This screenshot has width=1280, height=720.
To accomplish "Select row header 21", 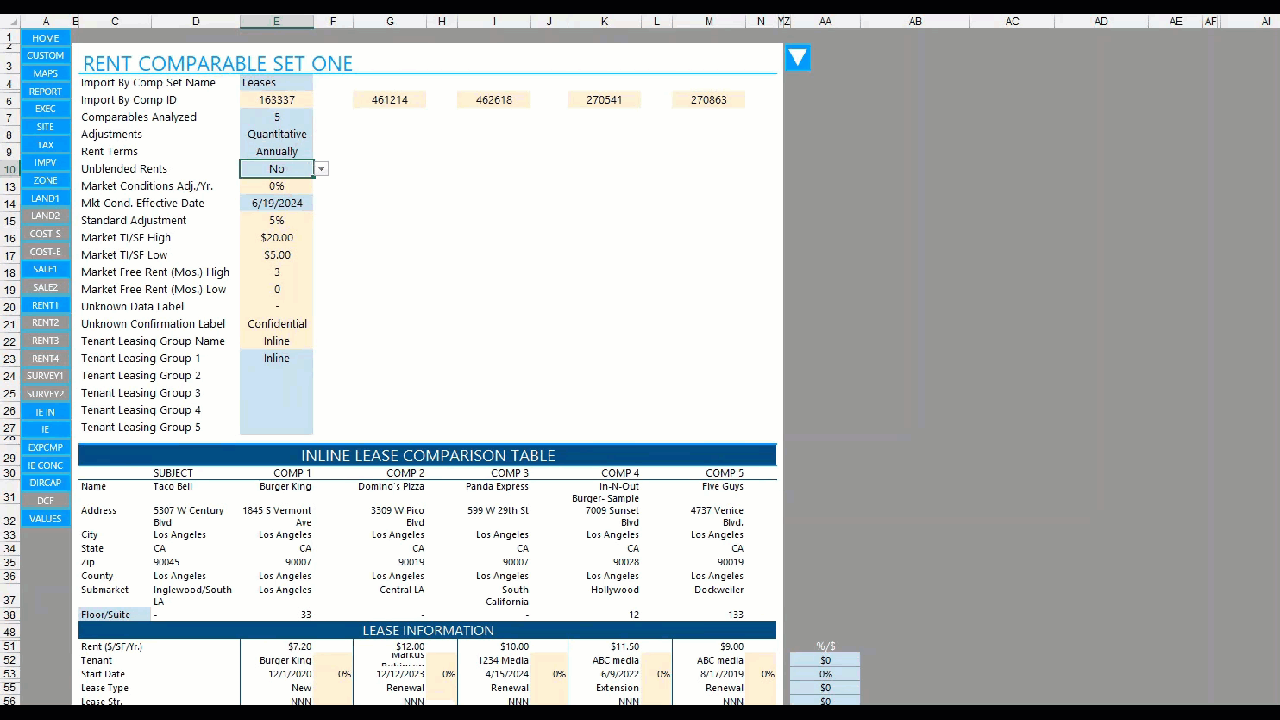I will (x=10, y=324).
